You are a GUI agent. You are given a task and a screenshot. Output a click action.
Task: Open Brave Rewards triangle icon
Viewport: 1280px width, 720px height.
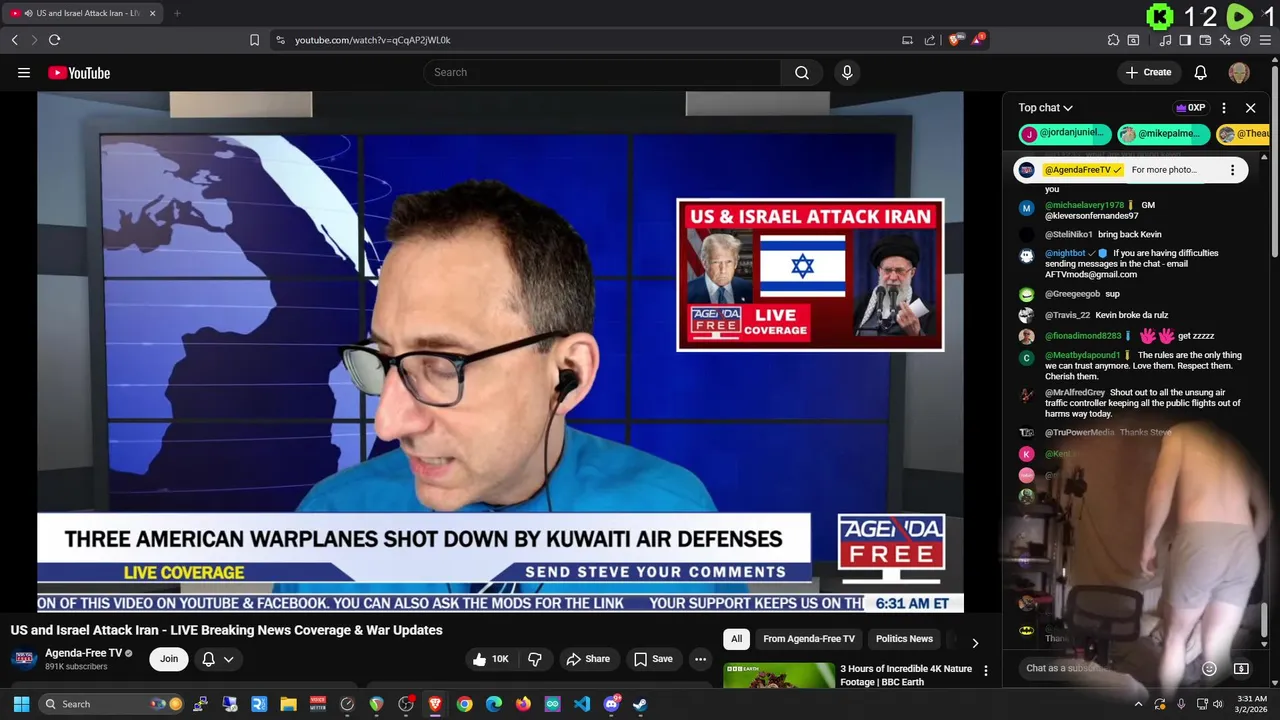[980, 40]
